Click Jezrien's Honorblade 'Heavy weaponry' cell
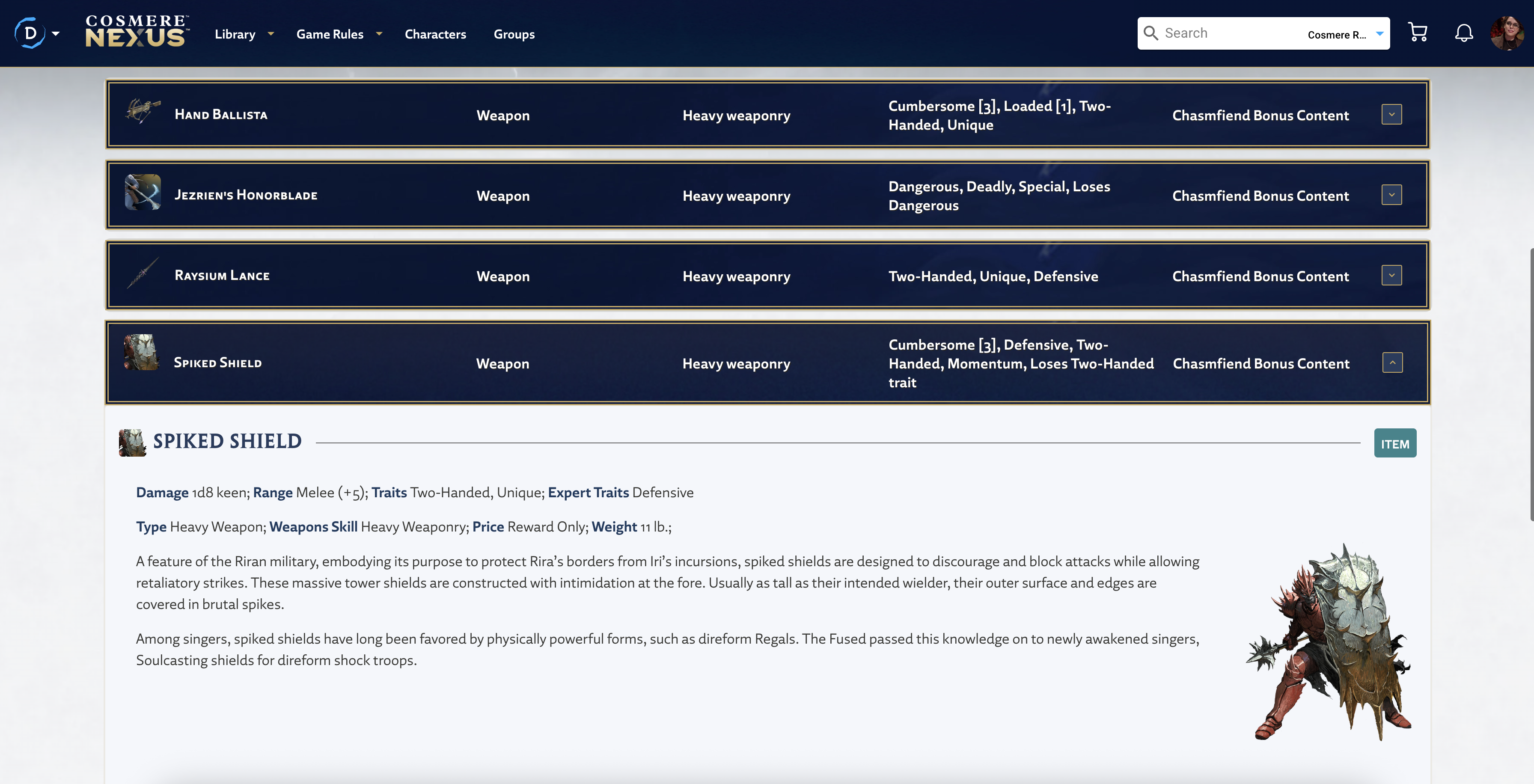 coord(736,196)
